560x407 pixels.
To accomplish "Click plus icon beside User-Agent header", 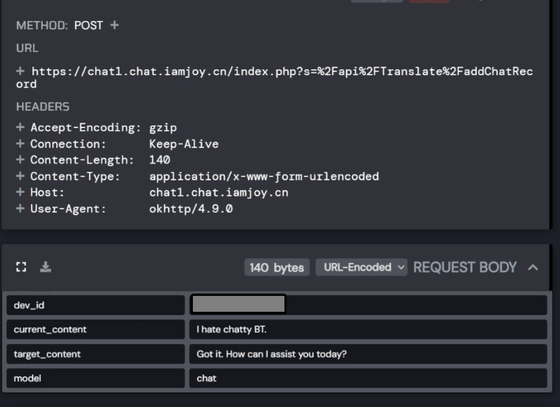I will pos(20,208).
